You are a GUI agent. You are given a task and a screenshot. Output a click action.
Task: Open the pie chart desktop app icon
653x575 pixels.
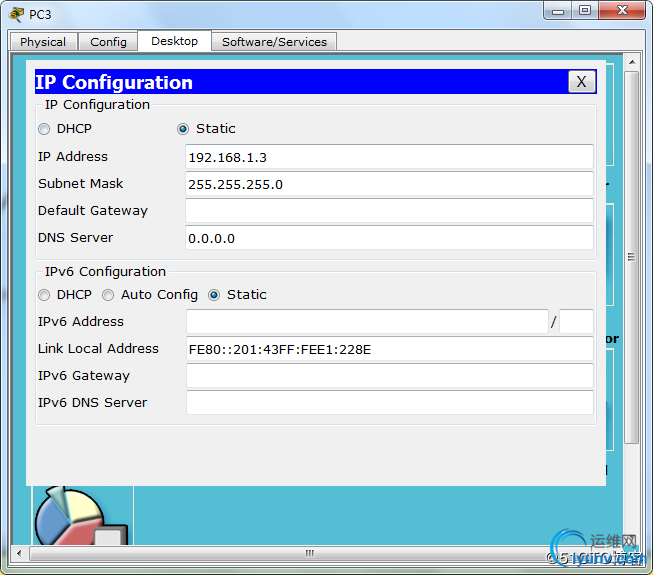click(83, 515)
